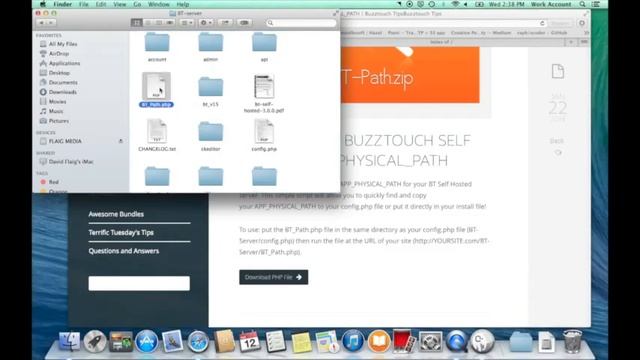
Task: Open the Help menu
Action: click(x=182, y=4)
